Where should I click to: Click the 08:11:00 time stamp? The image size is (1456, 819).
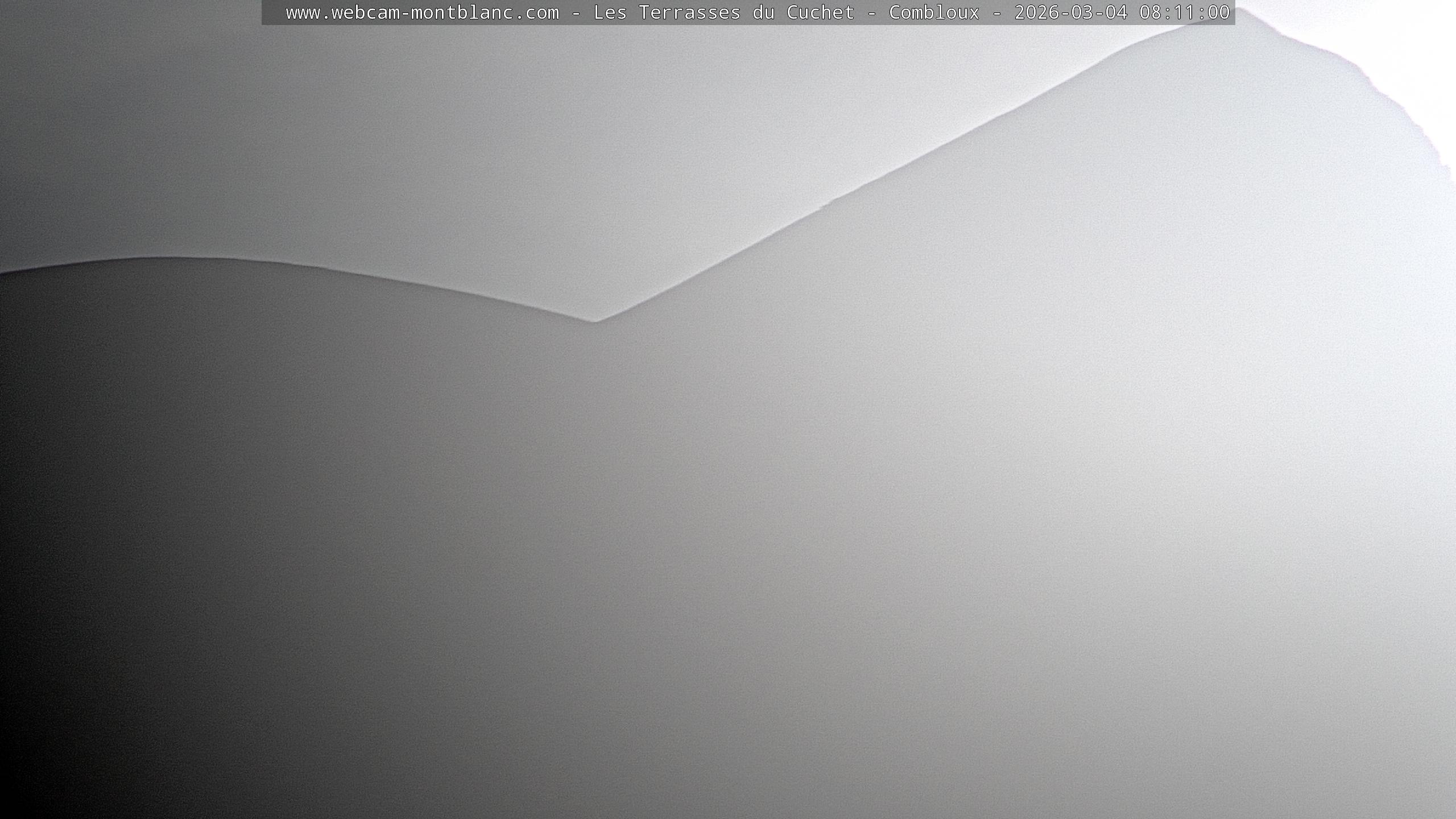pos(1184,13)
